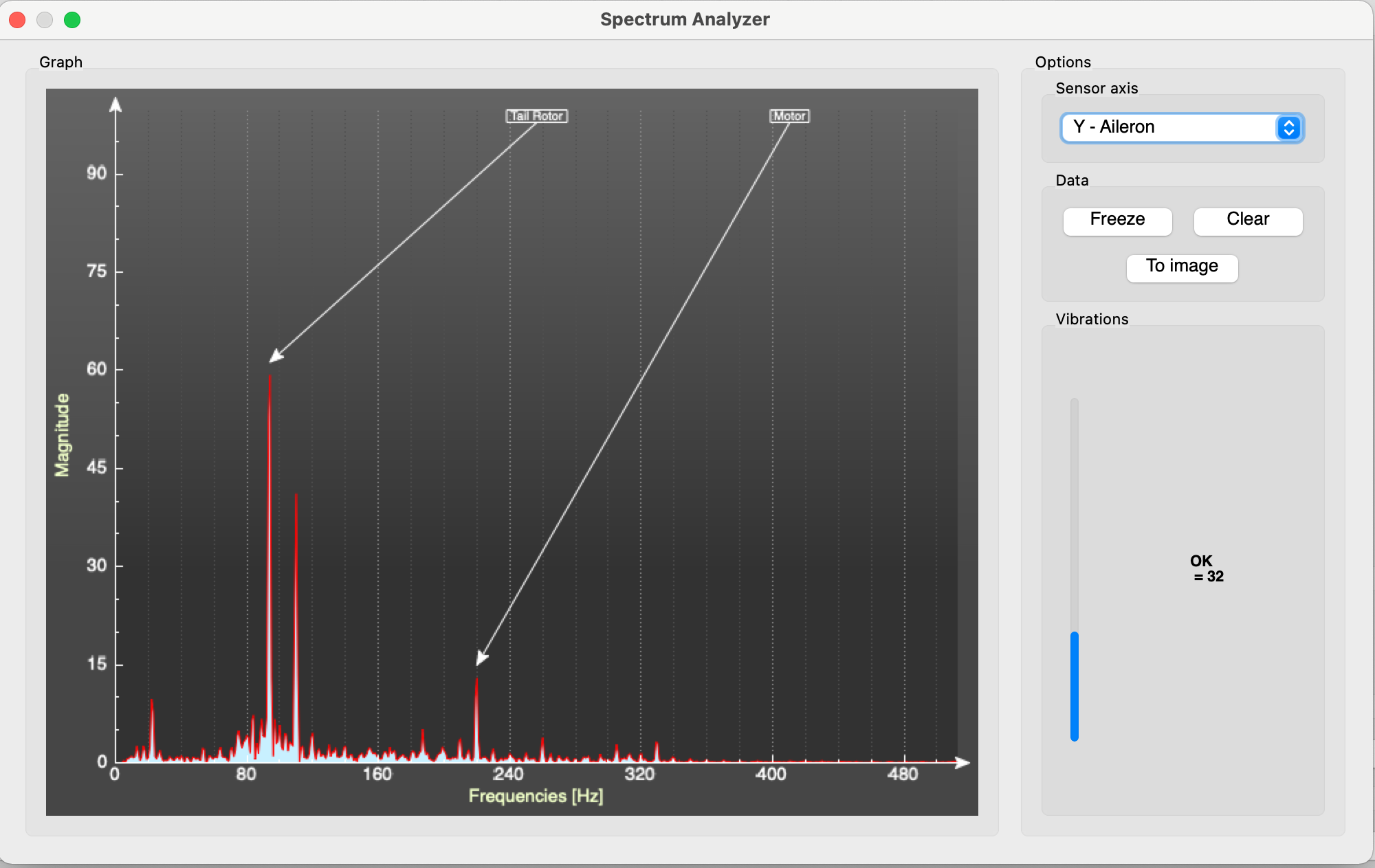Click the arrowhead pointing at tail rotor peak

pyautogui.click(x=276, y=356)
